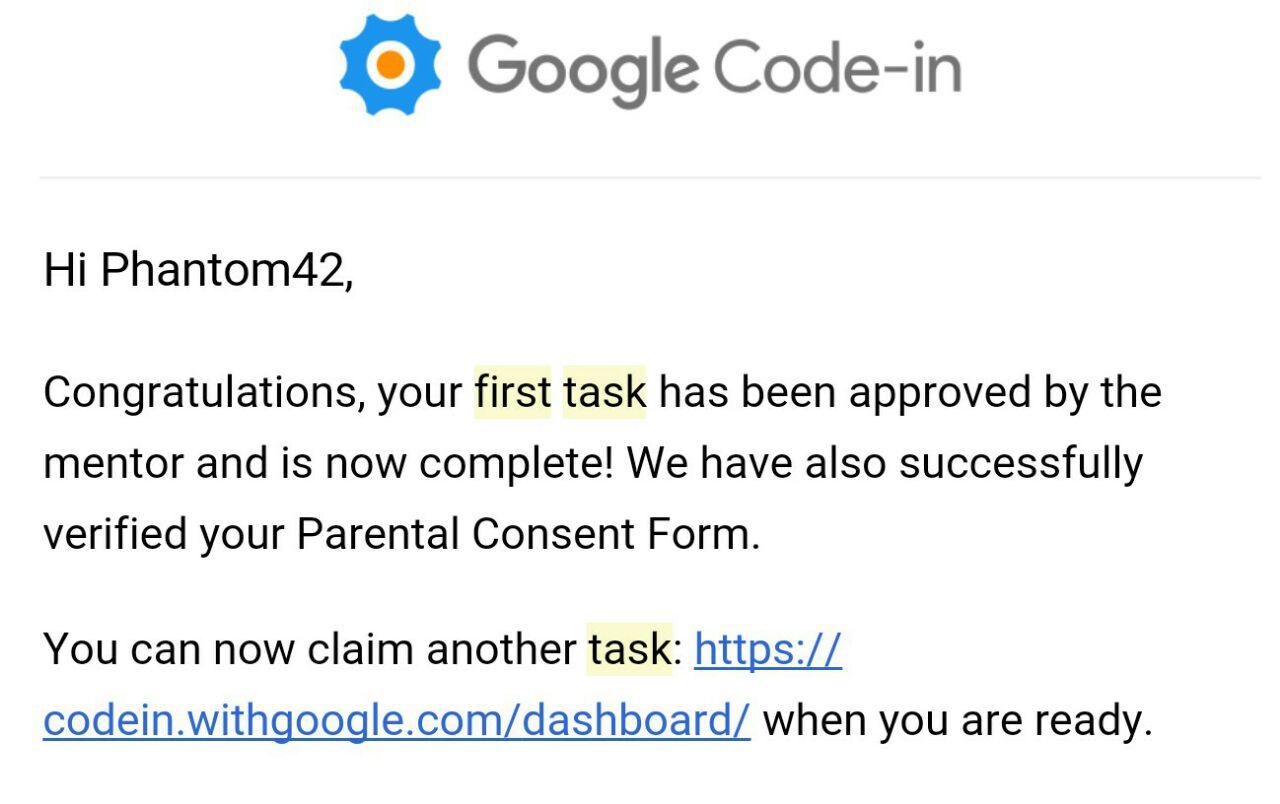
Task: Select the username "Phantom42"
Action: click(x=223, y=270)
